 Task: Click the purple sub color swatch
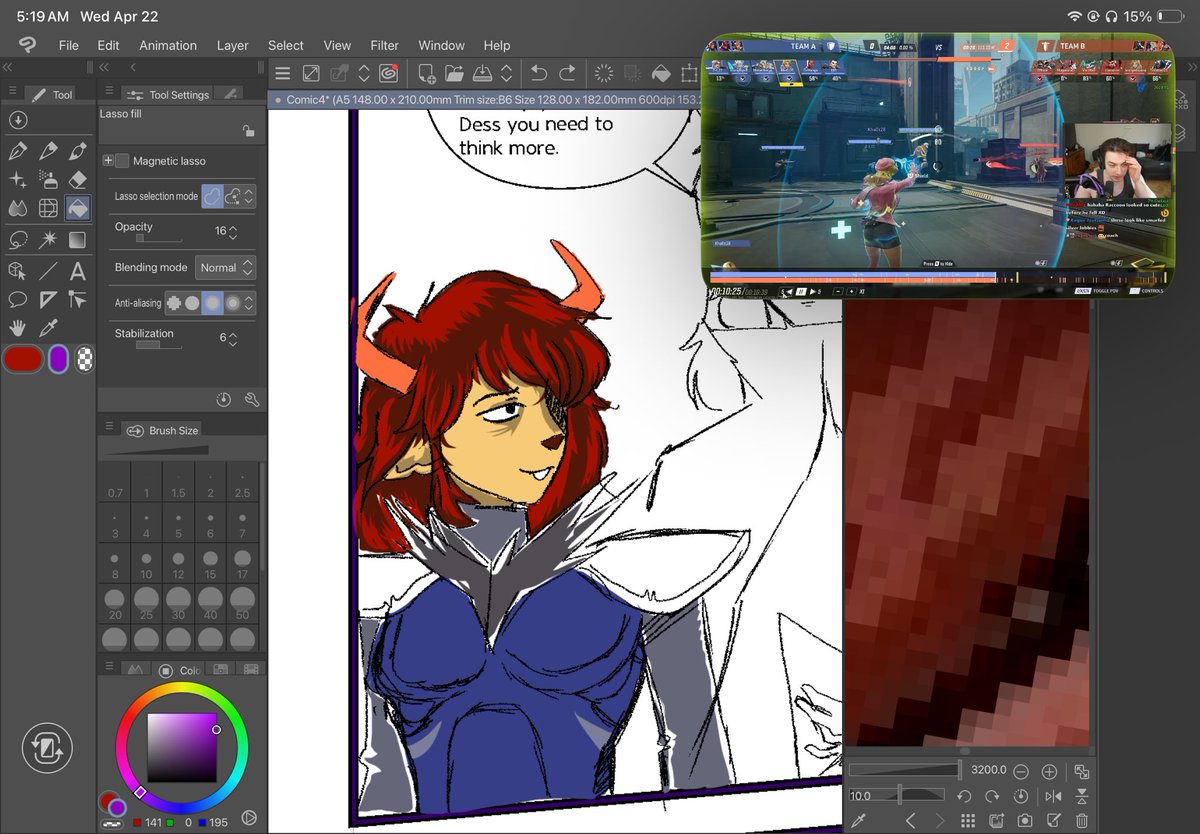[x=58, y=359]
